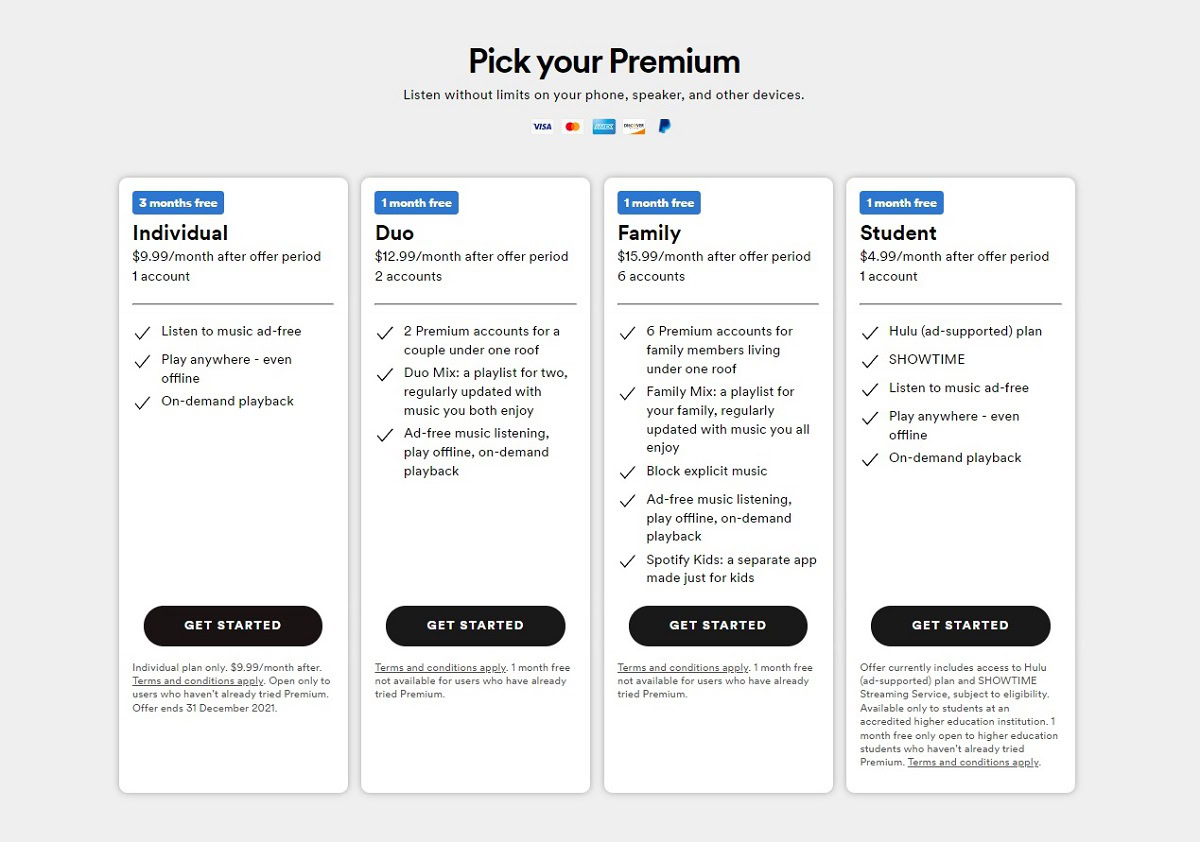The image size is (1200, 842).
Task: Open Terms and conditions link in Family card
Action: coord(683,668)
